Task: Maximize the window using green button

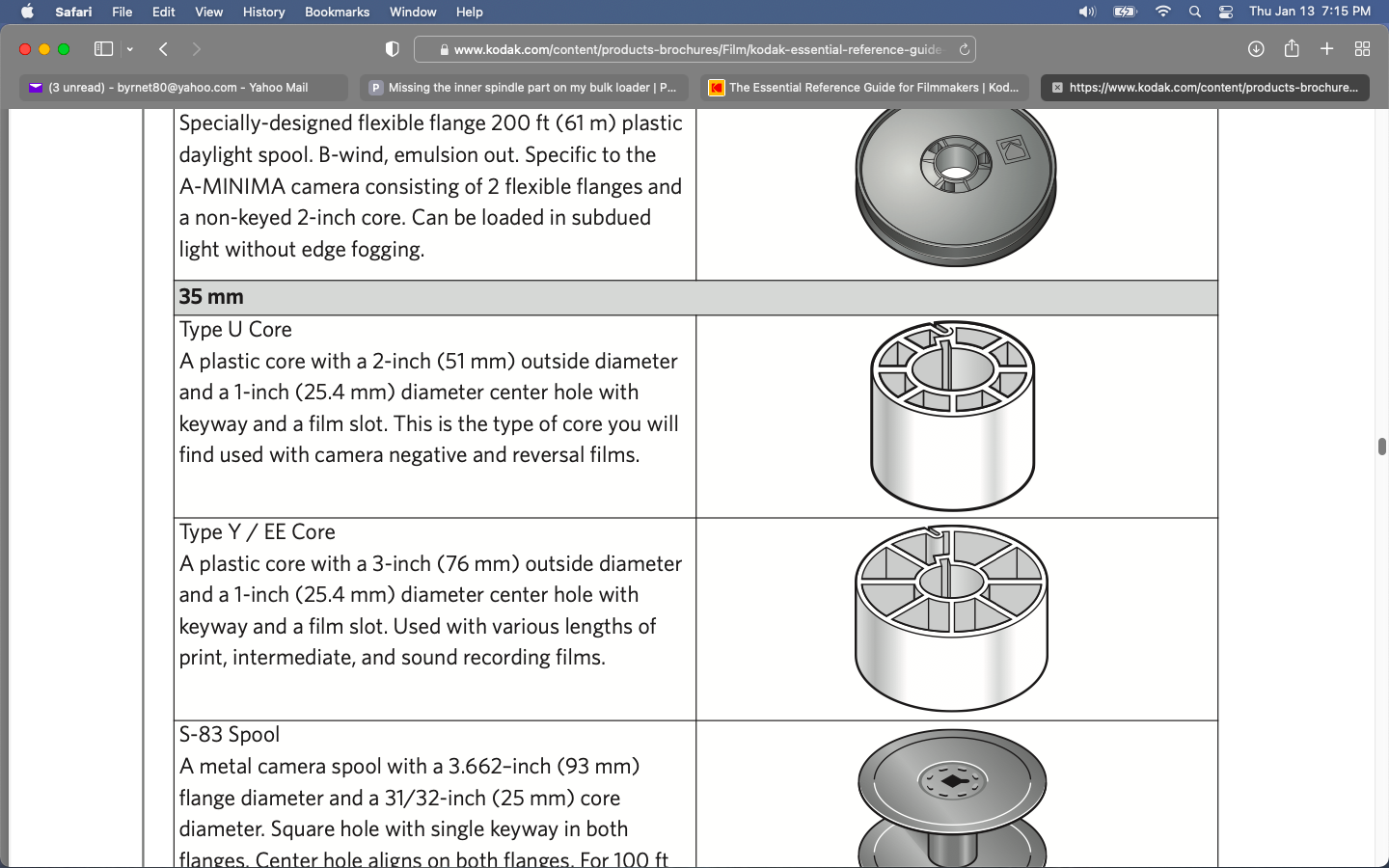Action: pos(64,49)
